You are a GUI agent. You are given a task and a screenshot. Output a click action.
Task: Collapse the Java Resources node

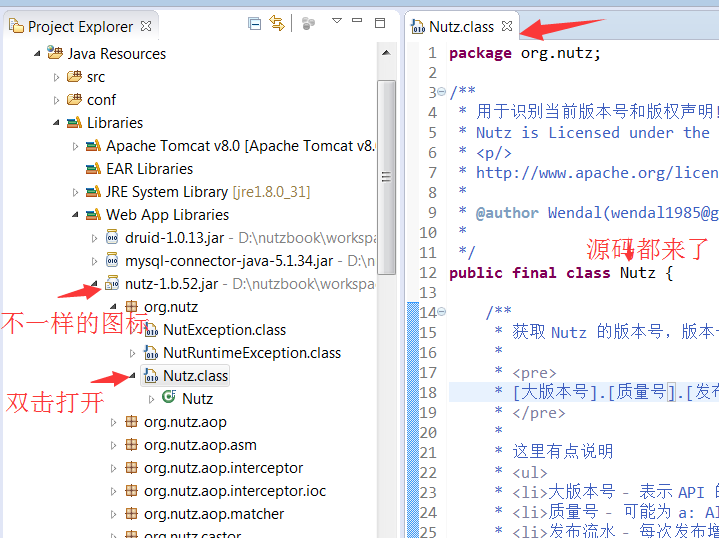(37, 54)
